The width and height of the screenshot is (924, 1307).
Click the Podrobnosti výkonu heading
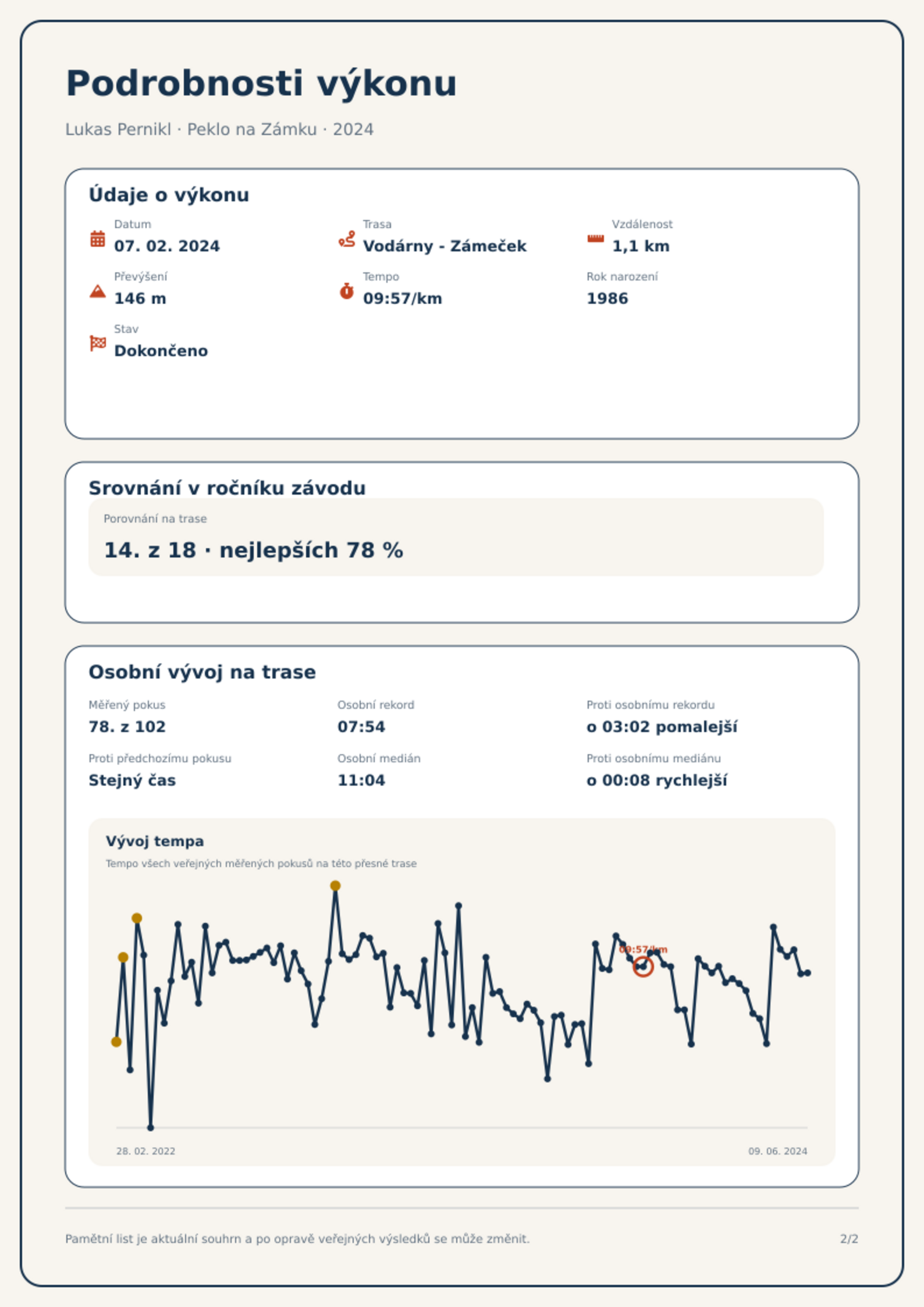tap(261, 83)
